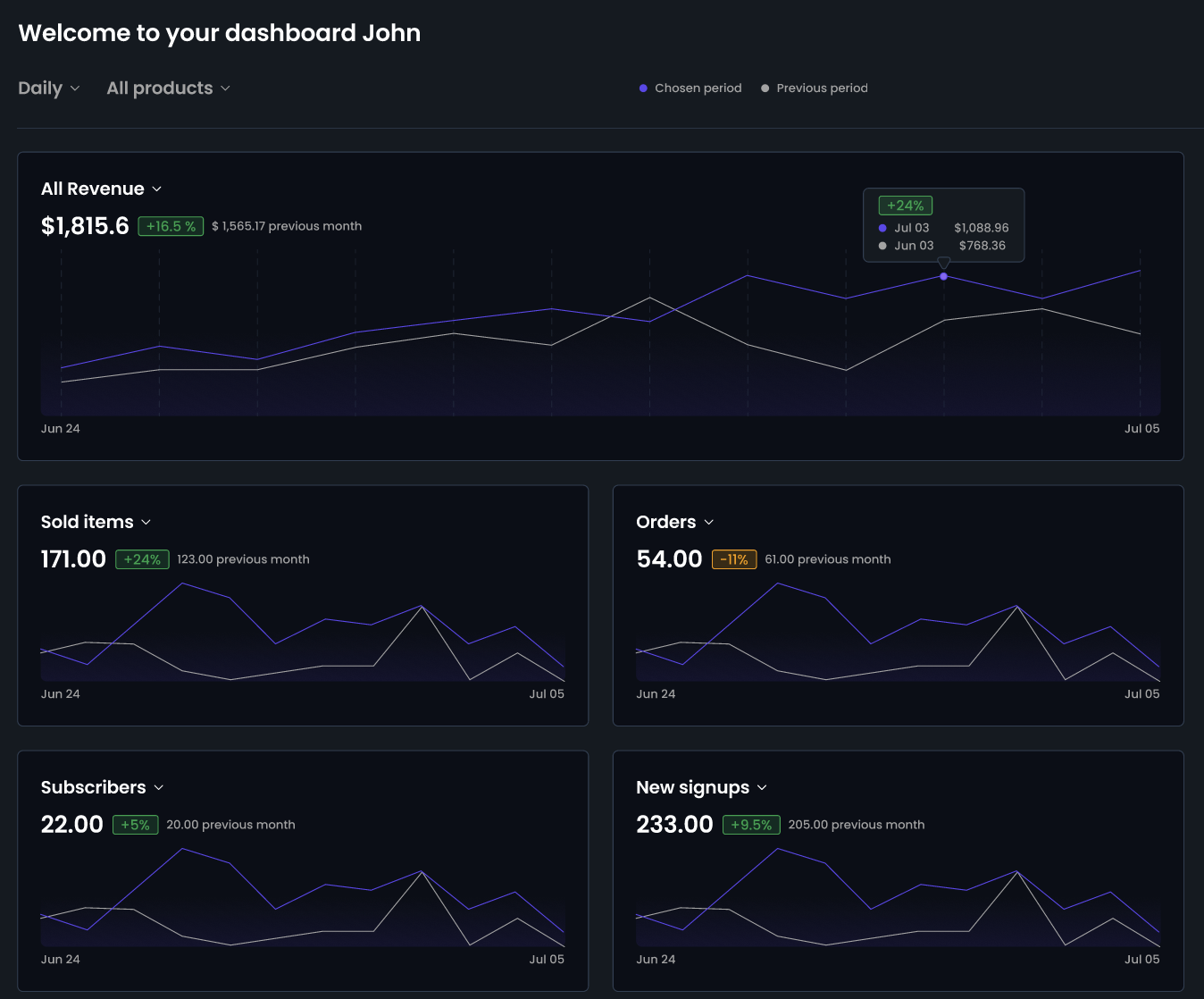The width and height of the screenshot is (1204, 999).
Task: Click Jun 24 label under the revenue chart
Action: click(61, 429)
